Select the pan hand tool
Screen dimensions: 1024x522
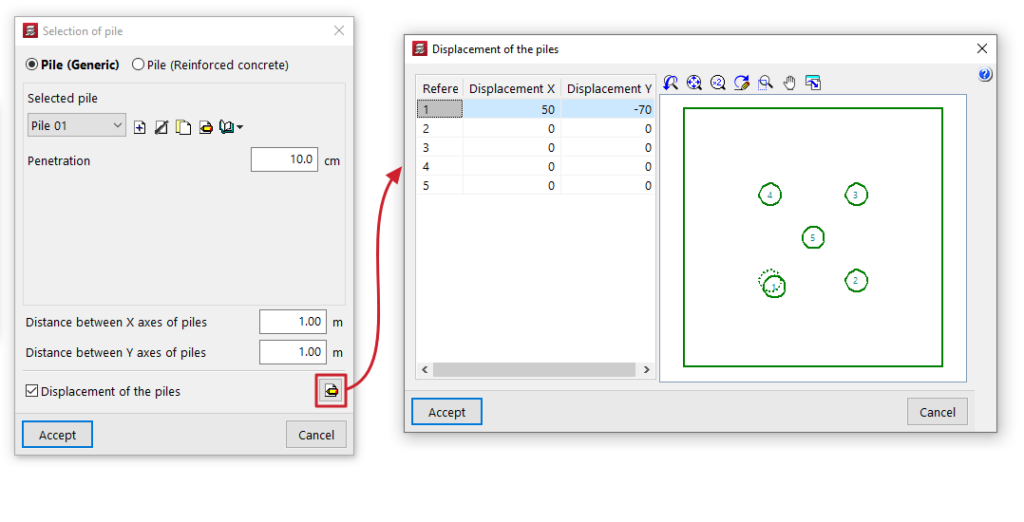click(790, 83)
